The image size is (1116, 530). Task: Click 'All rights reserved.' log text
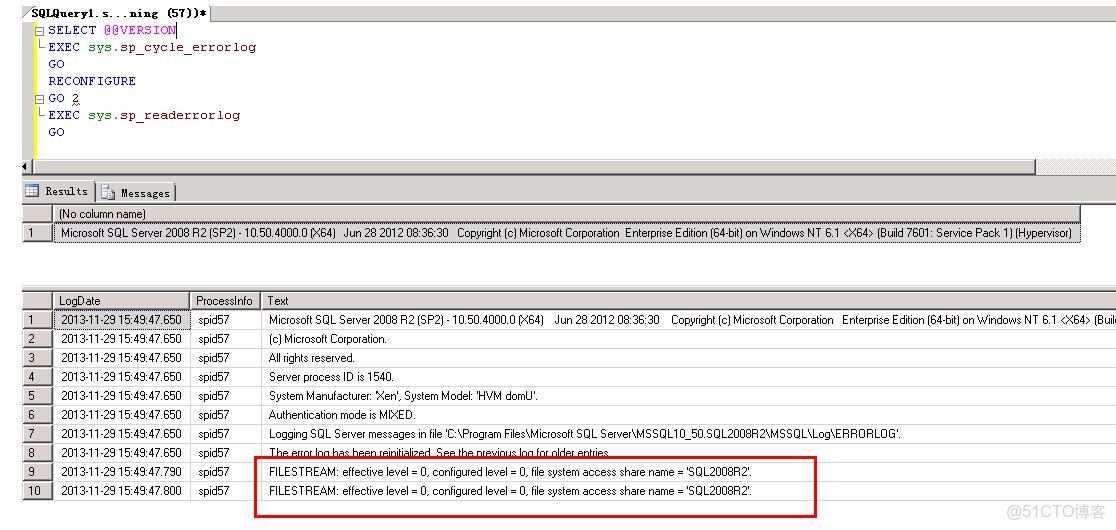(311, 358)
